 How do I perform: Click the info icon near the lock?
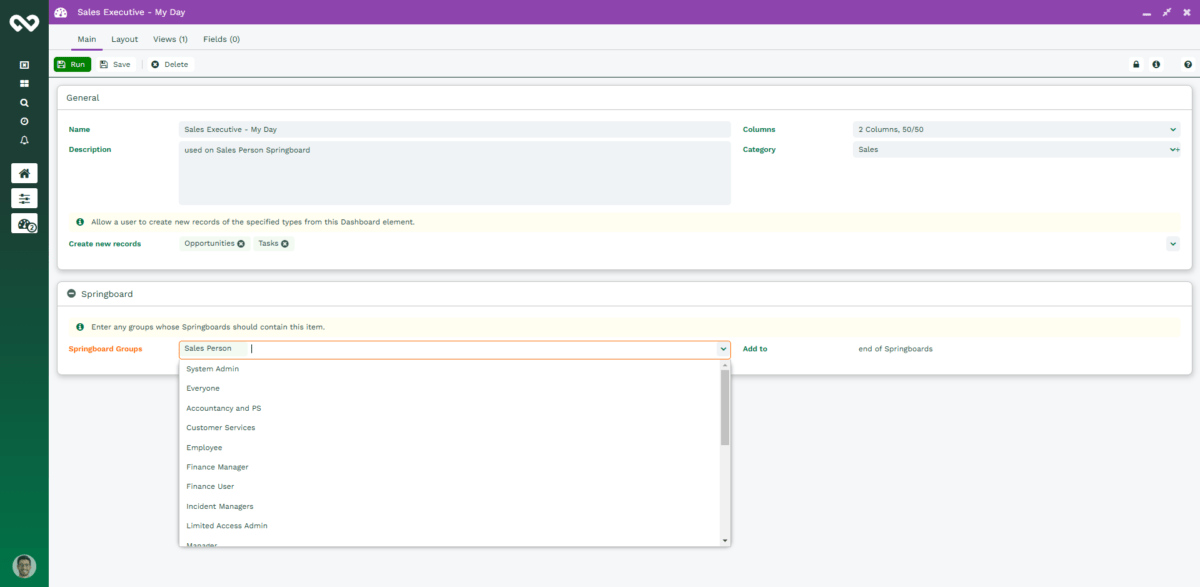1157,64
